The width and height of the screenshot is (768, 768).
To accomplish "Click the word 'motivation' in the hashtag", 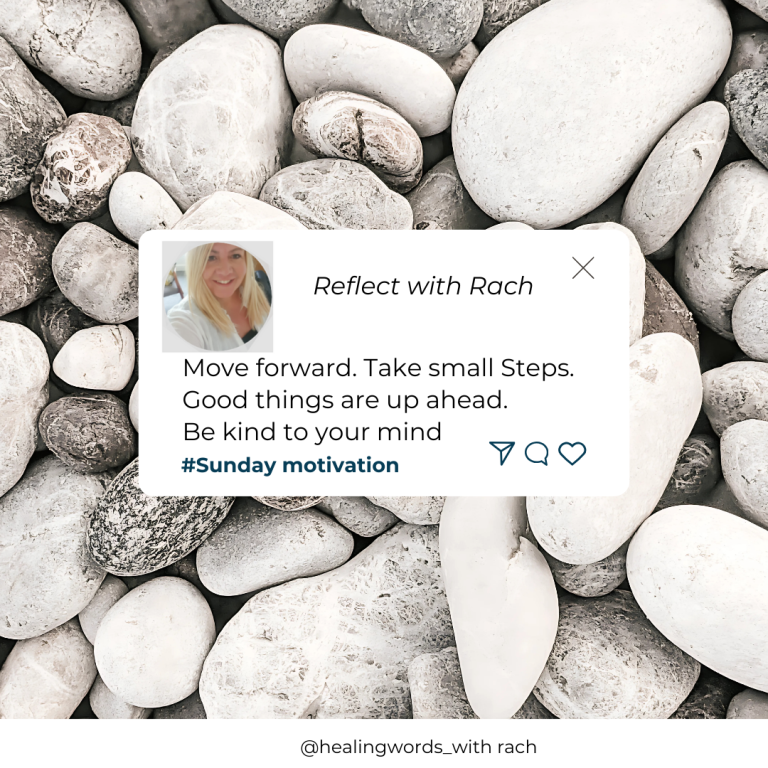I will tap(341, 465).
